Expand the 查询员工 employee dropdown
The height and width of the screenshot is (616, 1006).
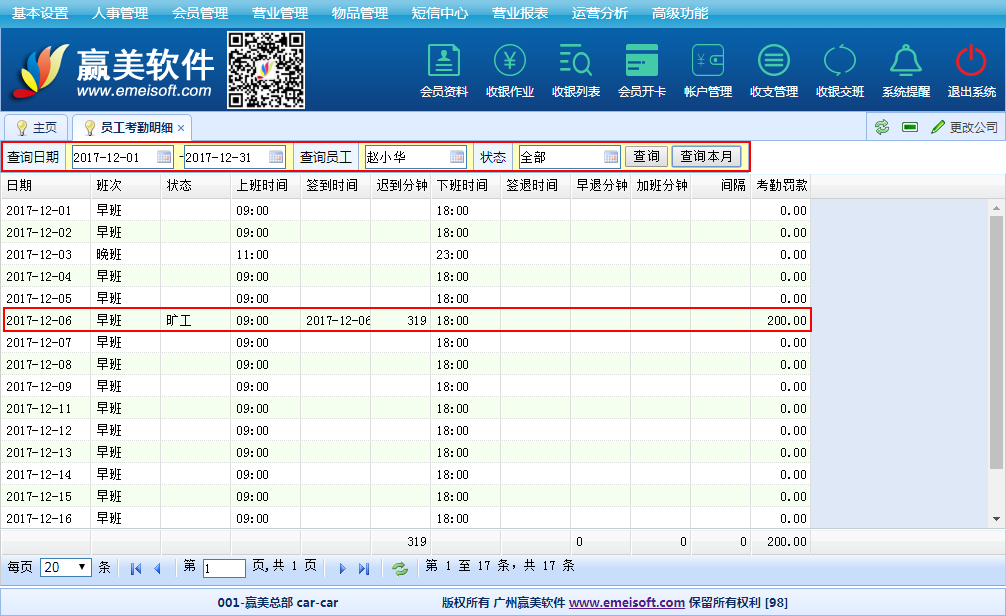pyautogui.click(x=457, y=157)
